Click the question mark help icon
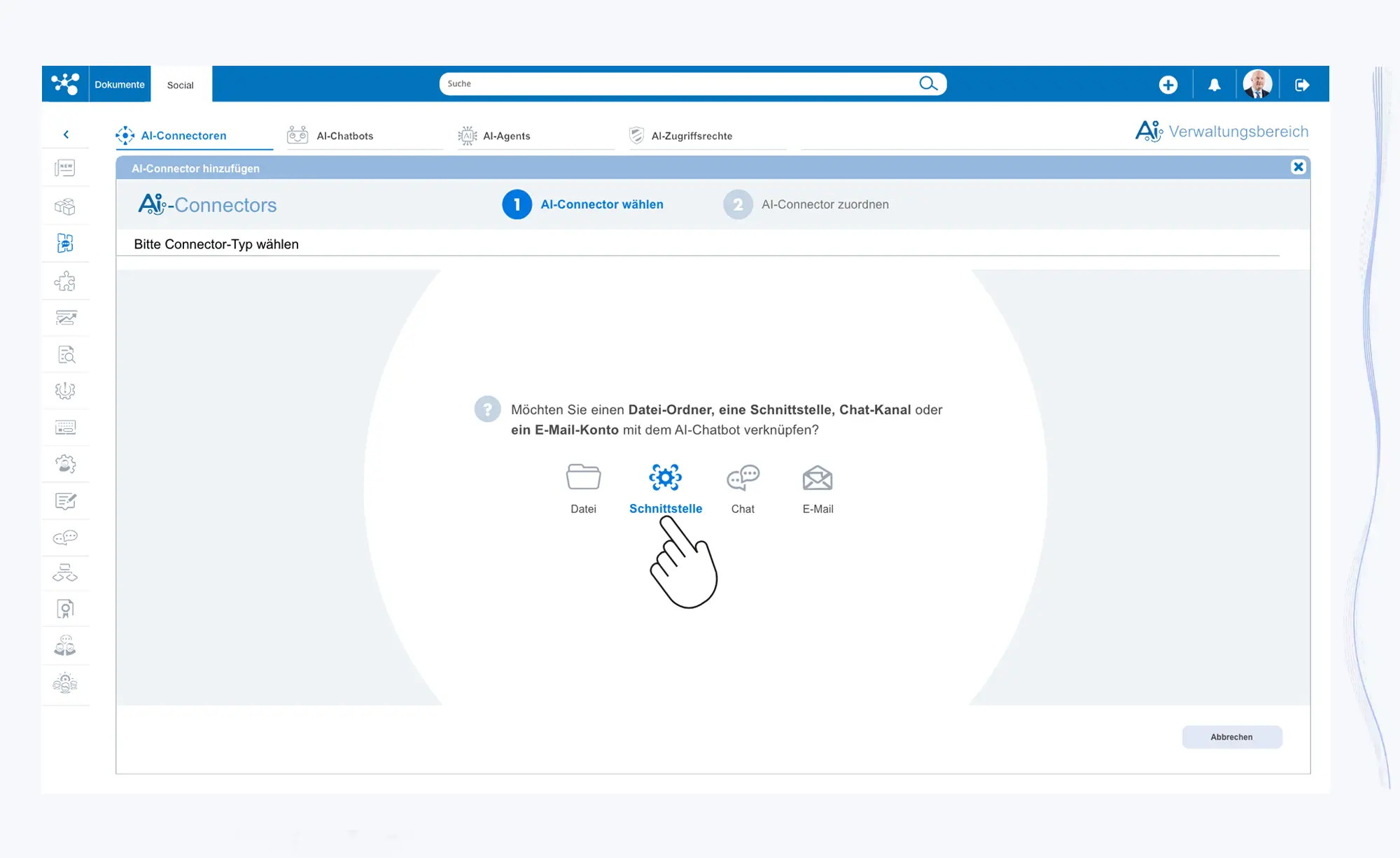This screenshot has width=1400, height=858. (487, 409)
